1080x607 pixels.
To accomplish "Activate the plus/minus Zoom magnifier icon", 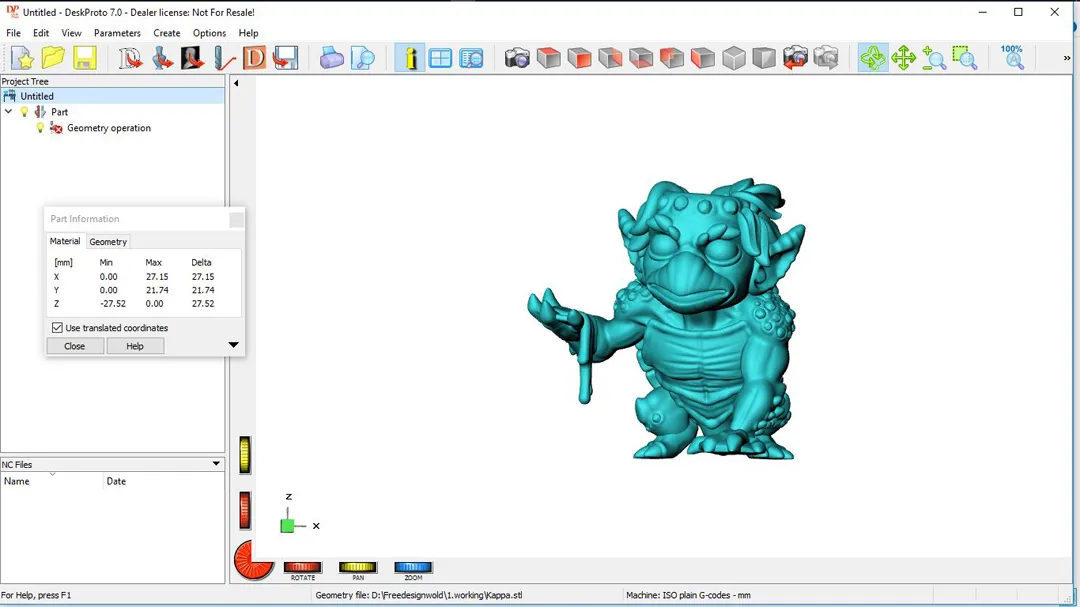I will coord(934,58).
